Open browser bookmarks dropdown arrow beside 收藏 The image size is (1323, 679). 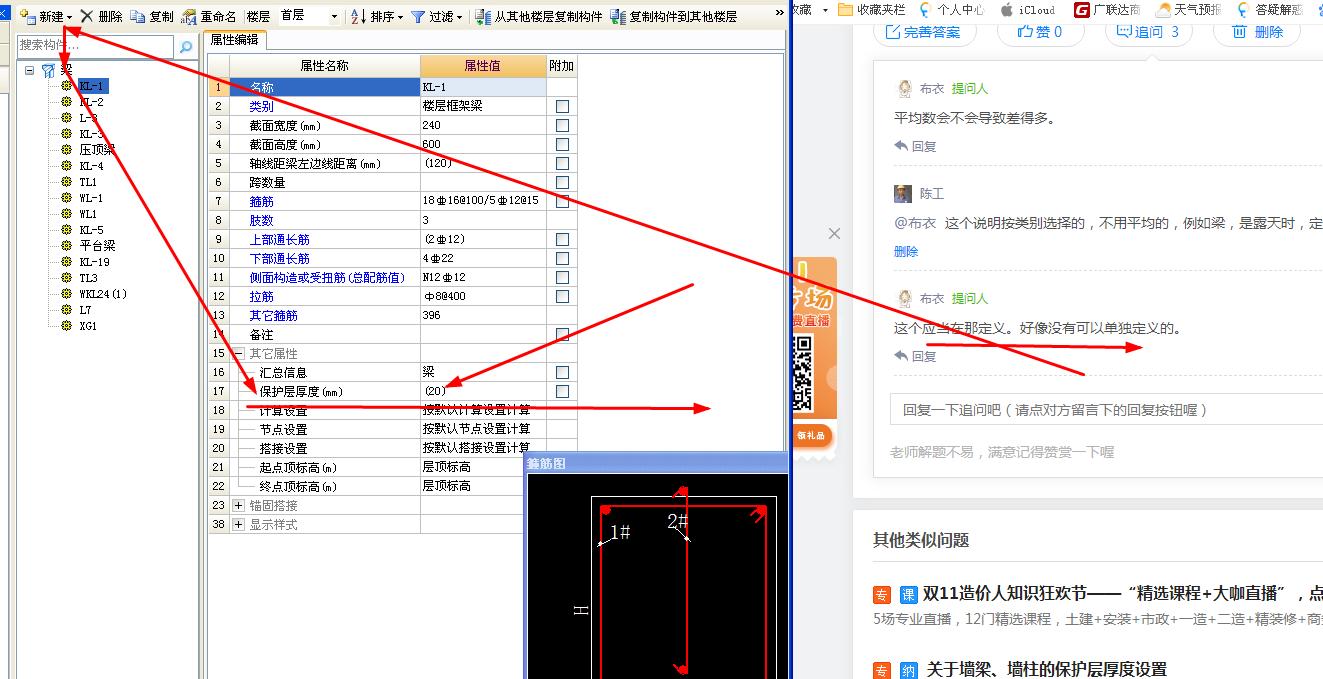(x=825, y=10)
